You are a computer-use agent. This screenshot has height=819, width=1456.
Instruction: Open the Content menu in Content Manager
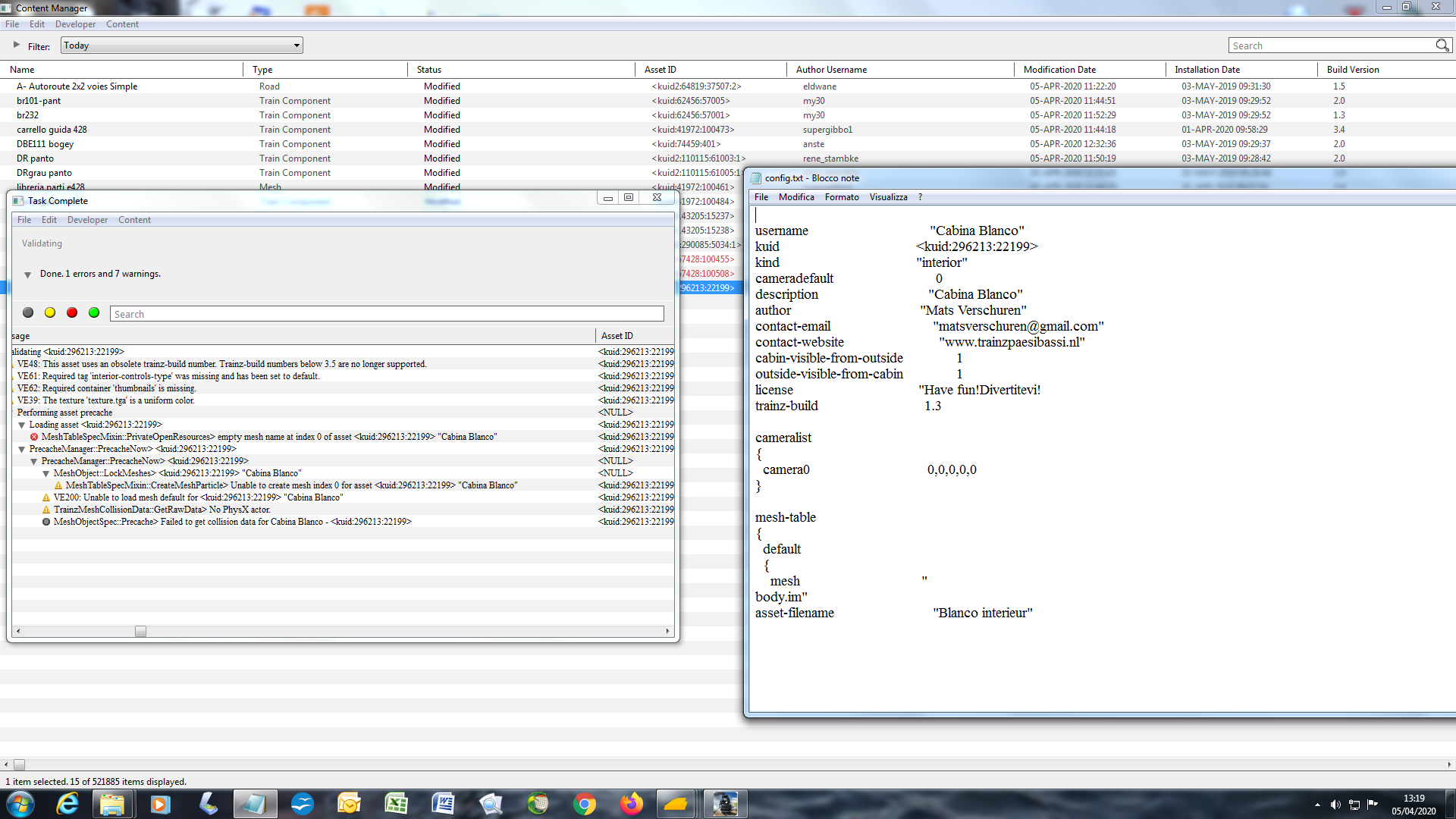click(x=122, y=24)
